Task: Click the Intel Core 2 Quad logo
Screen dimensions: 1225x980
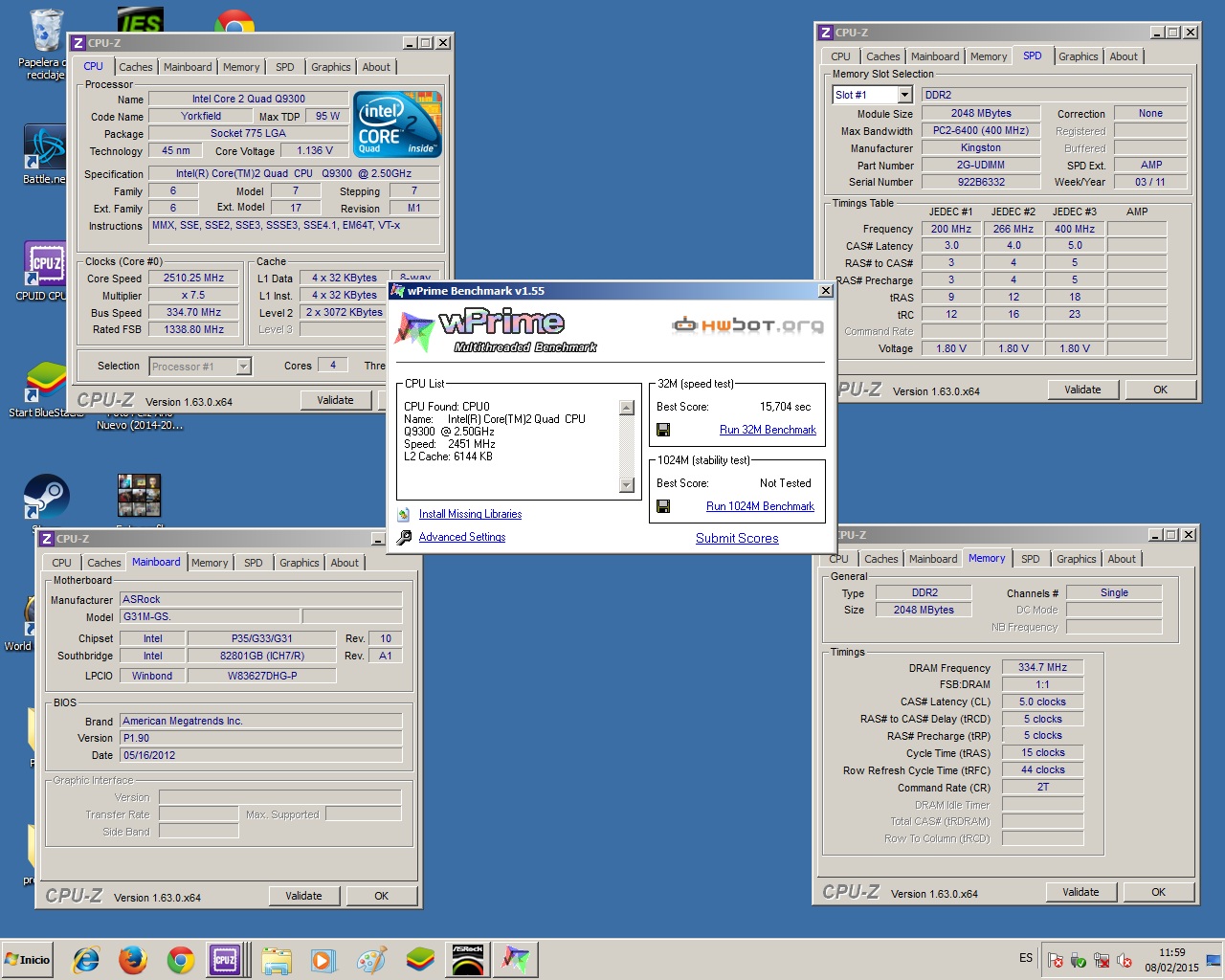Action: pyautogui.click(x=397, y=124)
